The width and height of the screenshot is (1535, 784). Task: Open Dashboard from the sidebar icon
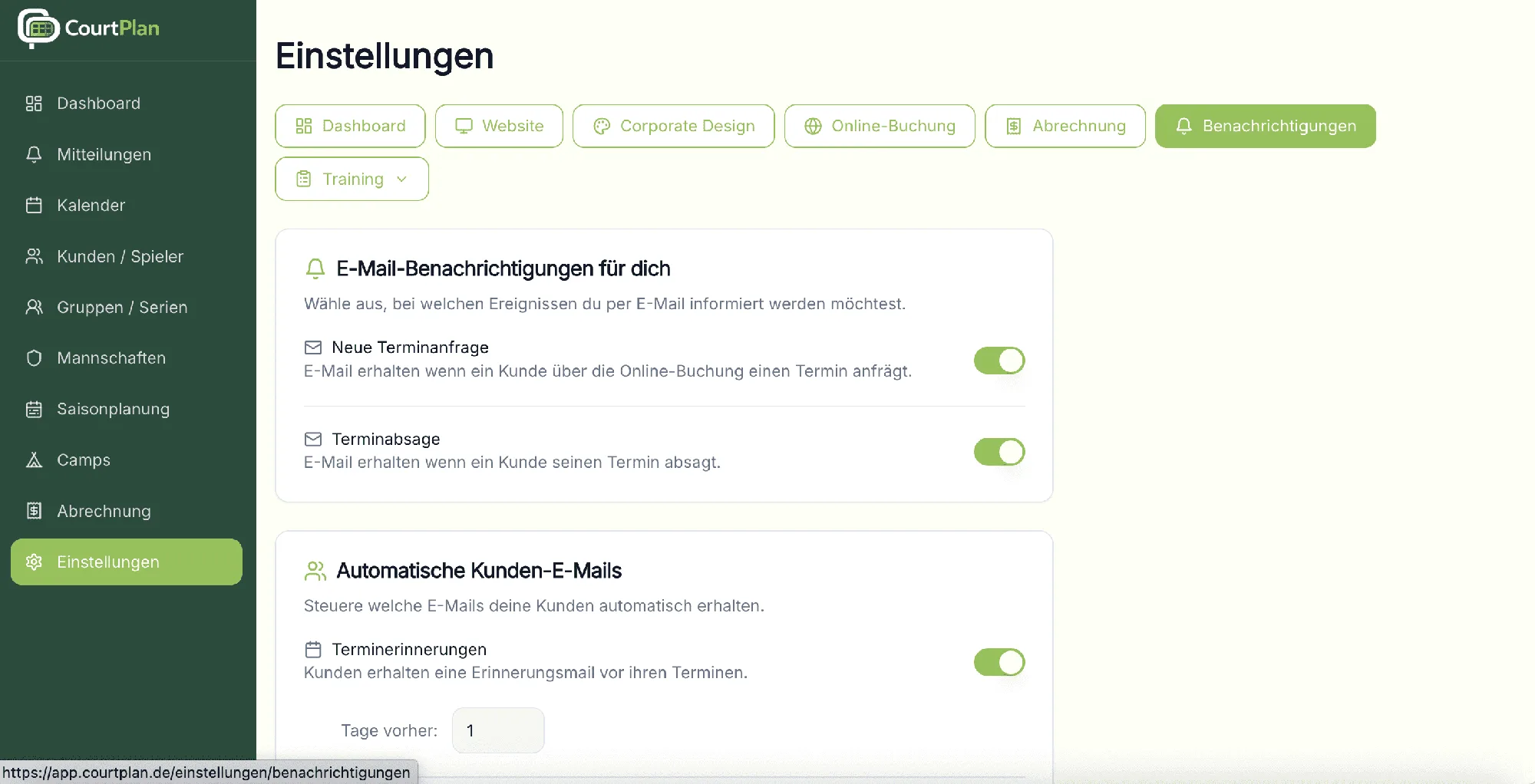[34, 104]
